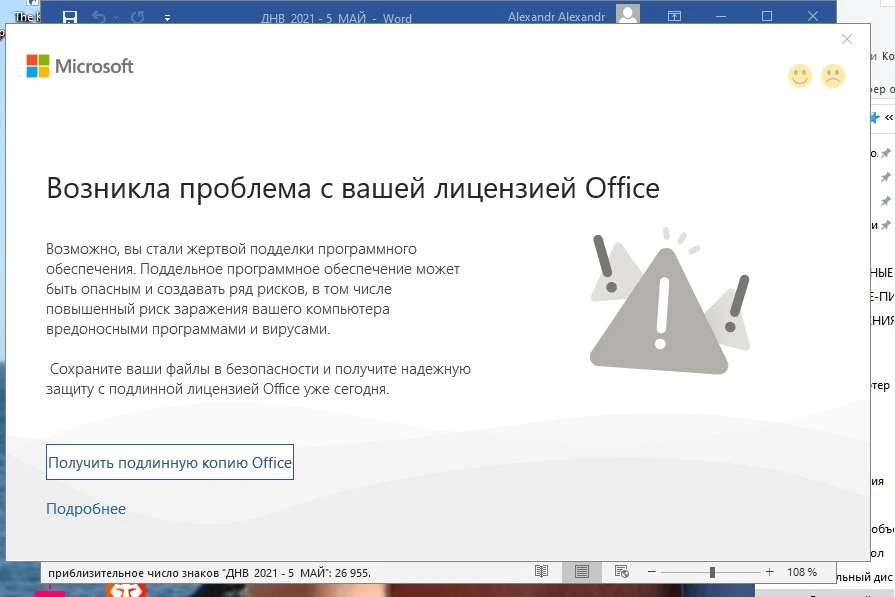
Task: Click the Undo arrow in Quick Access Toolbar
Action: point(99,17)
